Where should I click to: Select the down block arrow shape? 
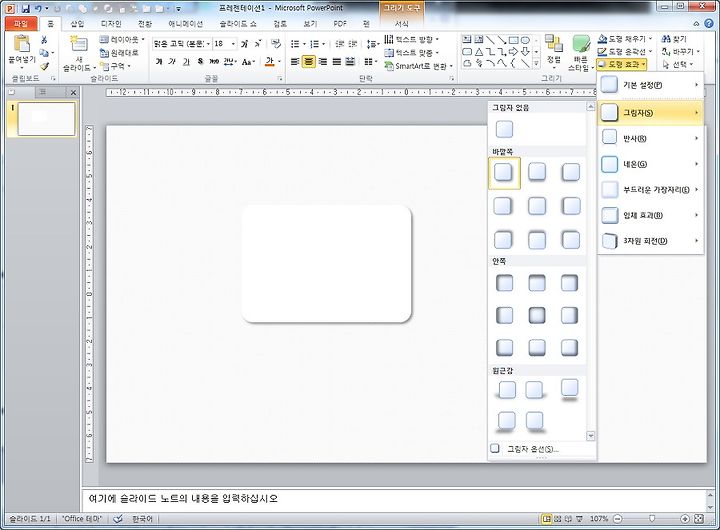tap(525, 52)
